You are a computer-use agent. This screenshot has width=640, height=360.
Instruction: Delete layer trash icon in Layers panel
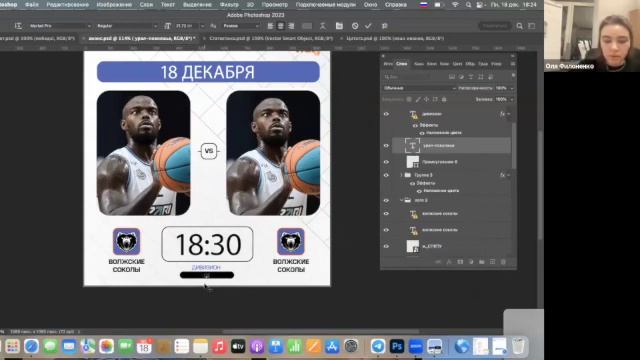(503, 262)
